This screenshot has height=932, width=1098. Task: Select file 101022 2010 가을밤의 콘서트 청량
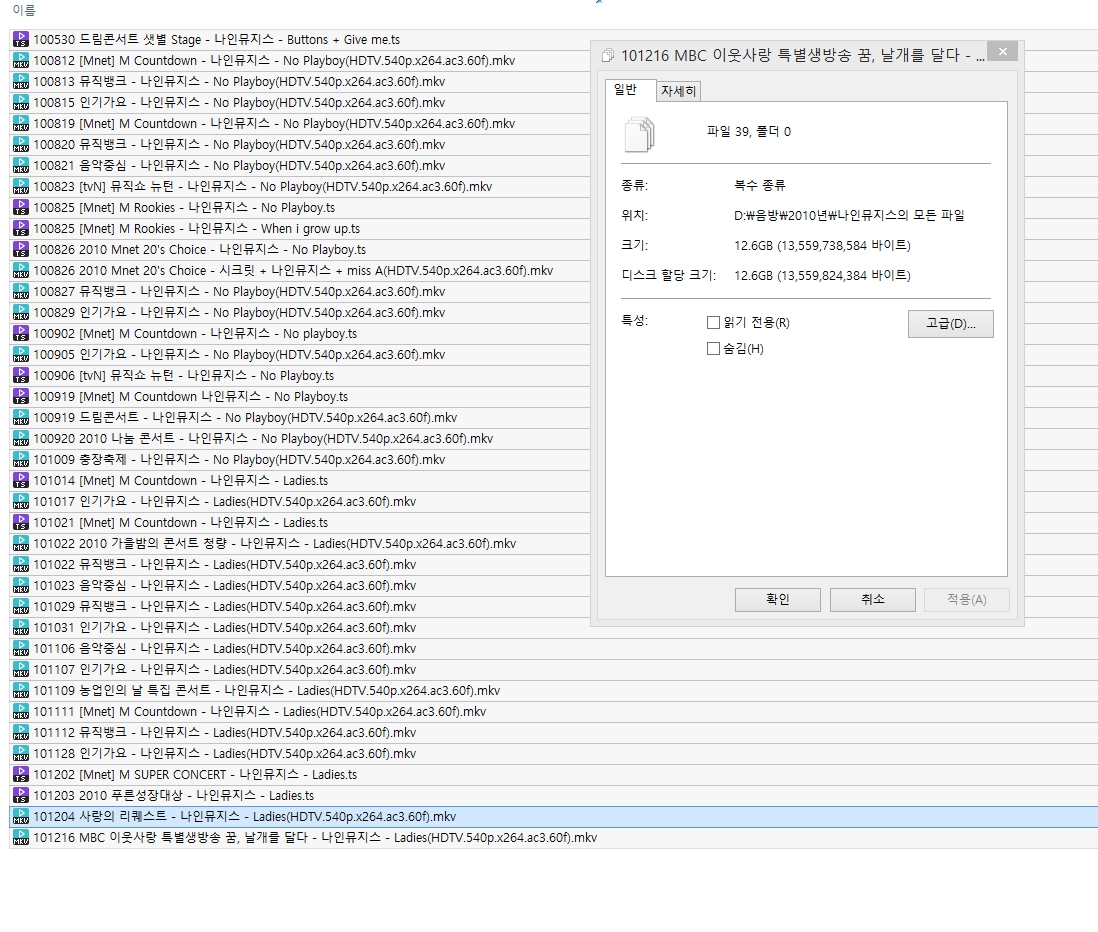pyautogui.click(x=274, y=544)
